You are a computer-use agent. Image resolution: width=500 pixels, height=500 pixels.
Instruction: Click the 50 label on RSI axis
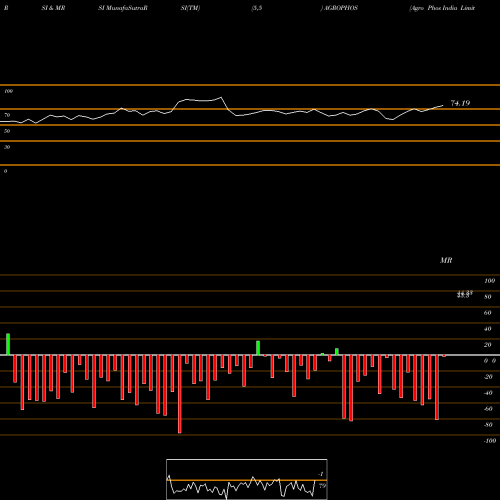coord(7,131)
